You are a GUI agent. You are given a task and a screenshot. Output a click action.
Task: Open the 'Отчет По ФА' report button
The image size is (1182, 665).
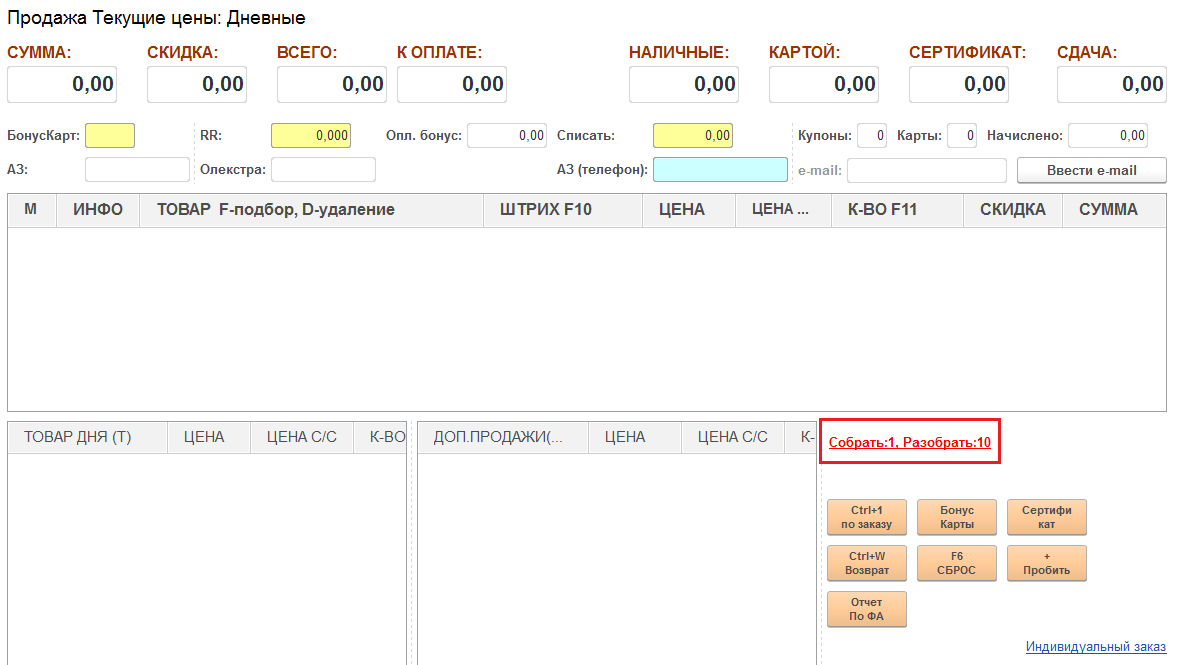click(x=866, y=609)
